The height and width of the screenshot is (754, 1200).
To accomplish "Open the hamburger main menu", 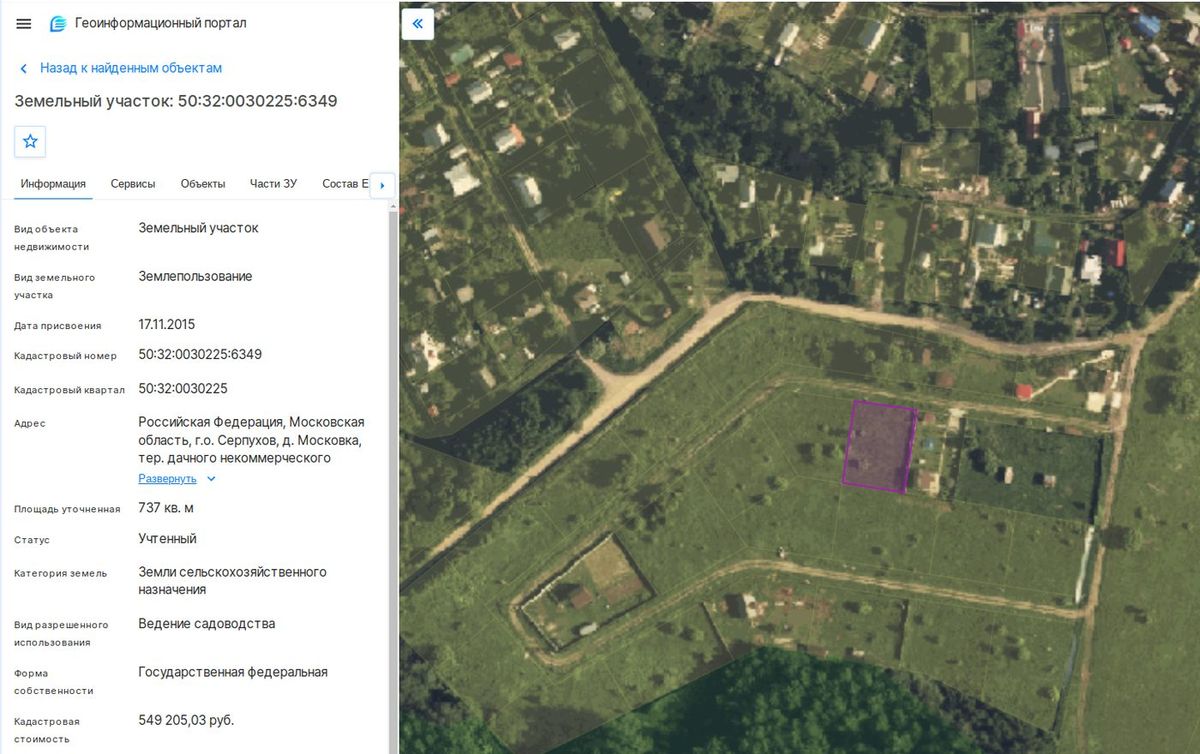I will [24, 24].
